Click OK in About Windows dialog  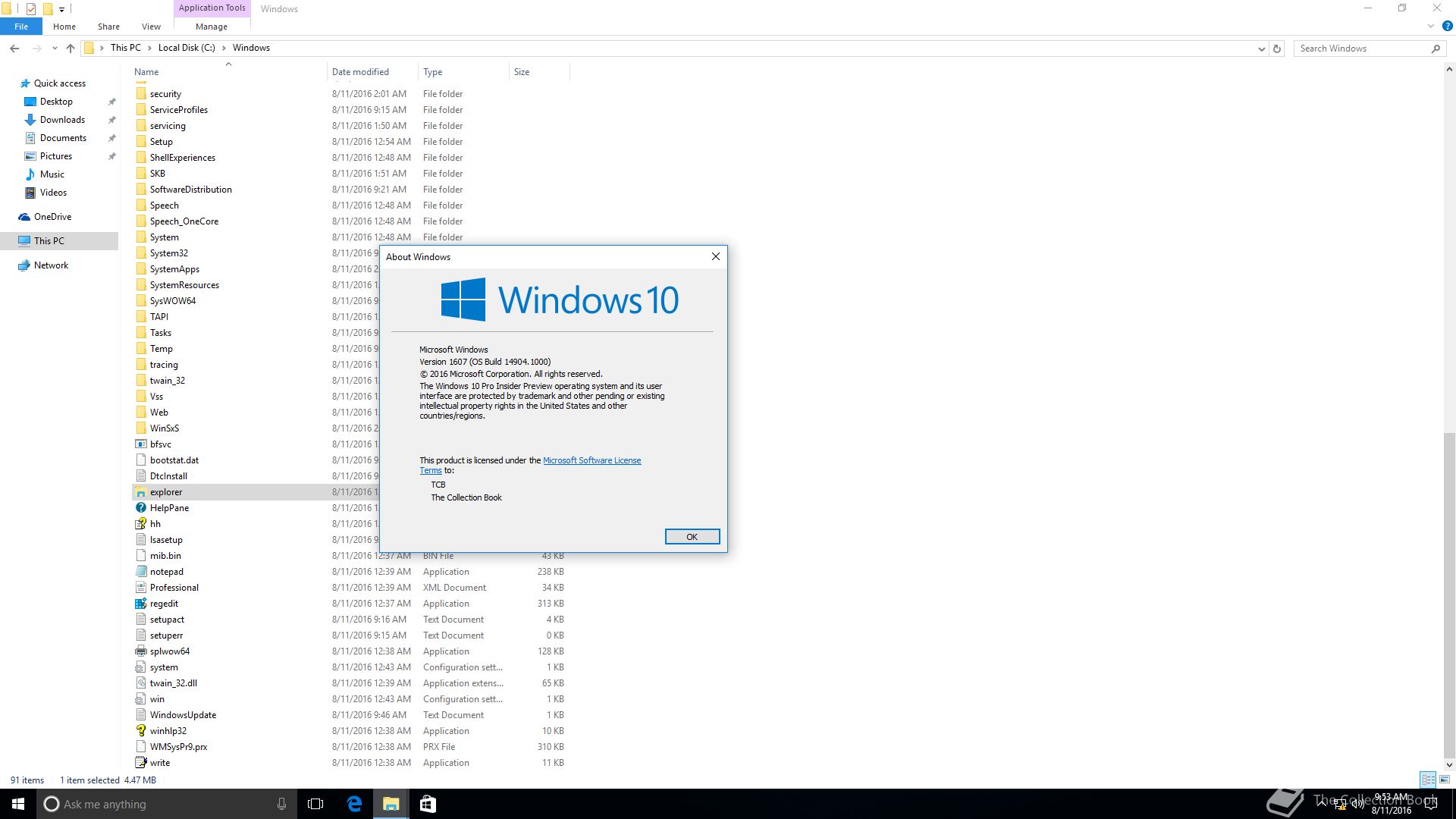692,537
